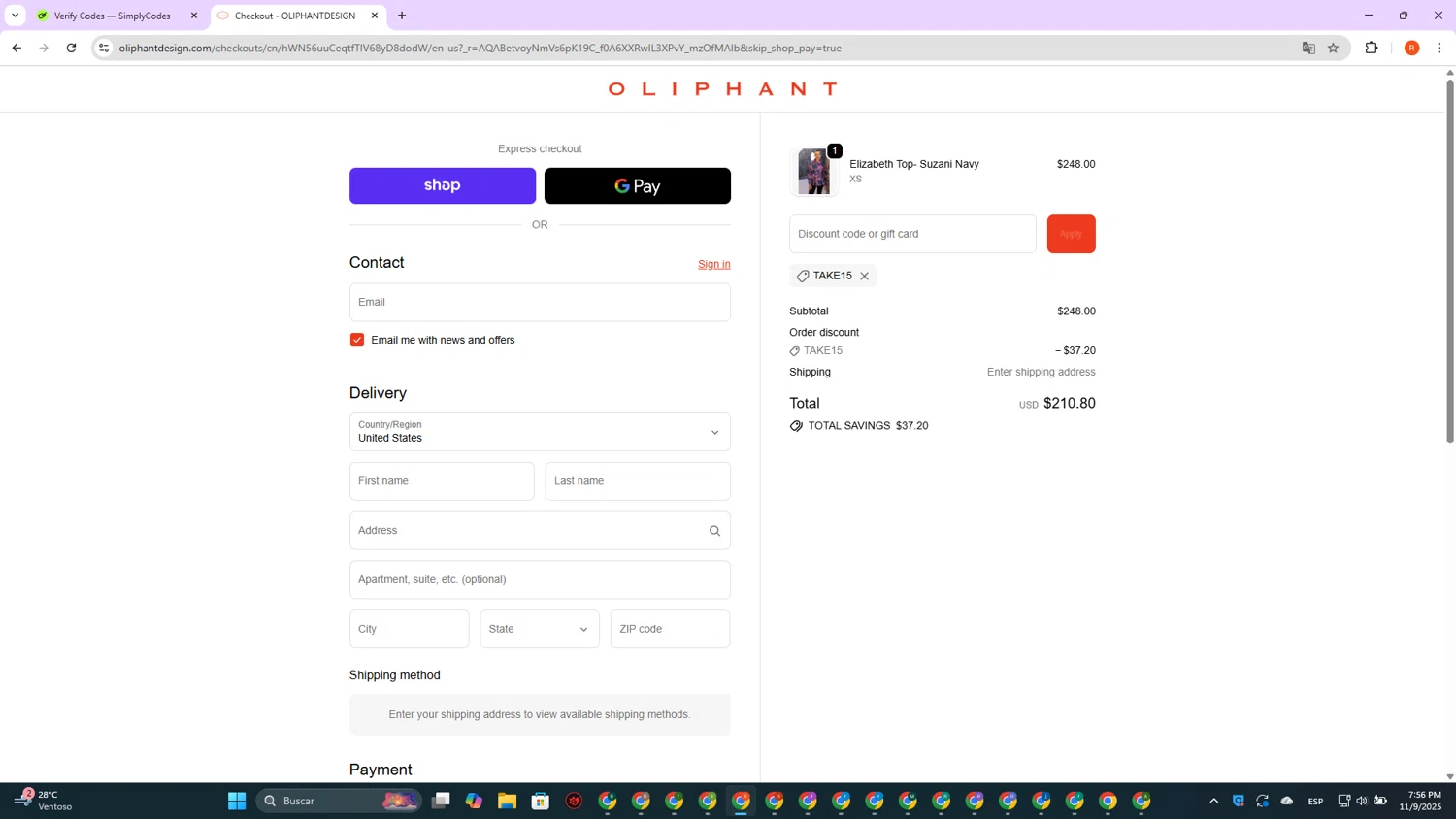The width and height of the screenshot is (1456, 819).
Task: Open the Chrome profile avatar
Action: [x=1411, y=48]
